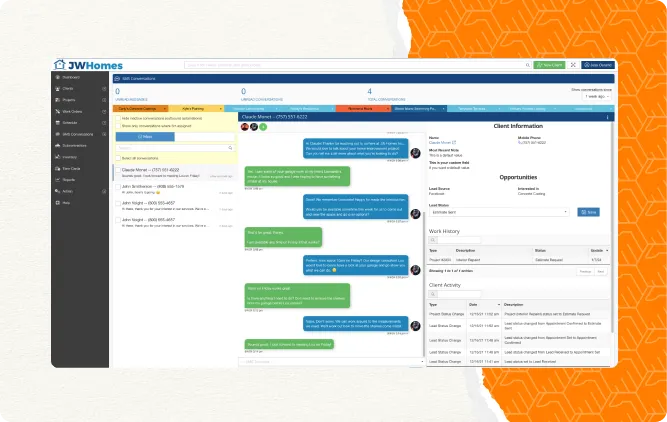
Task: Open Claude Monet client name link
Action: click(x=440, y=143)
